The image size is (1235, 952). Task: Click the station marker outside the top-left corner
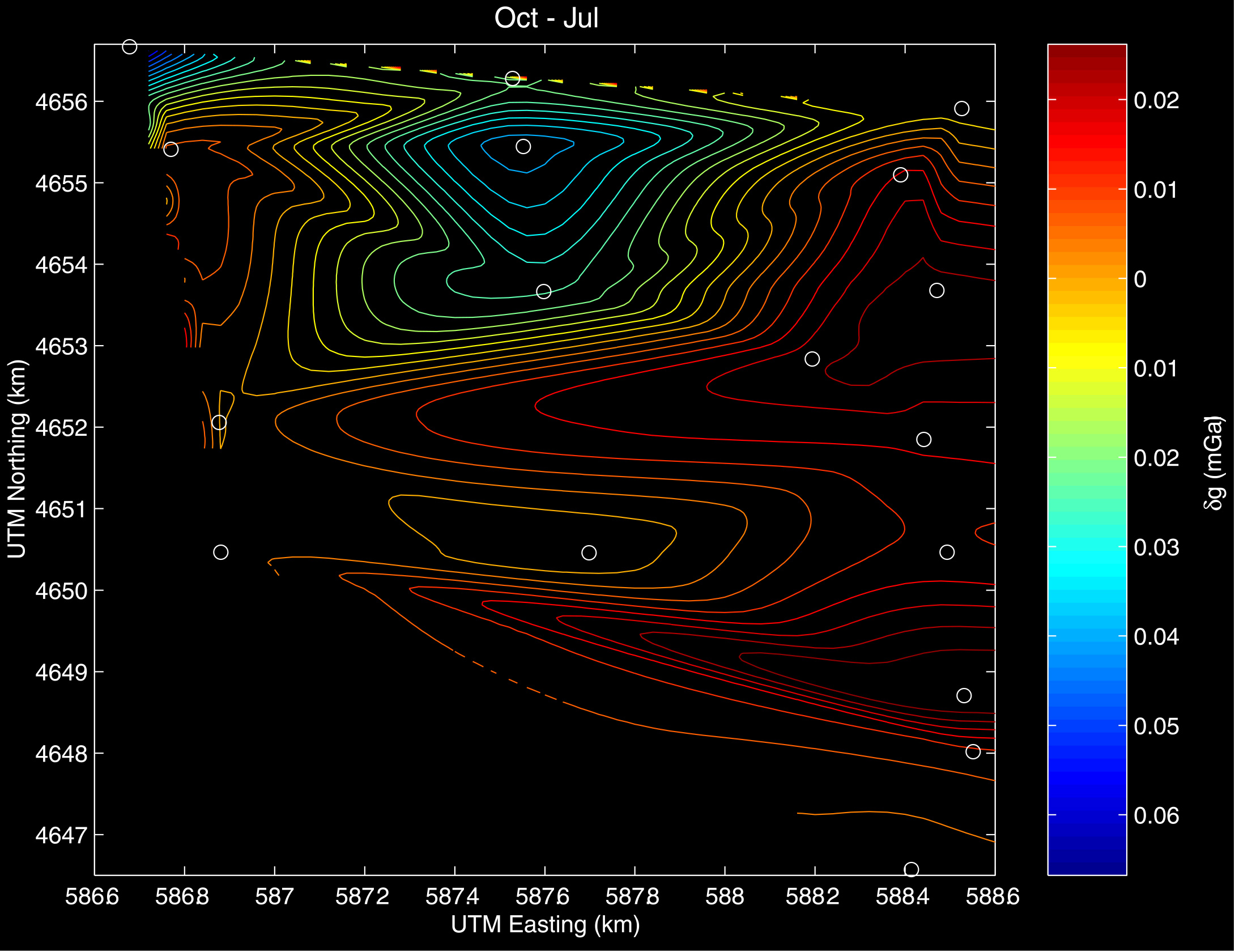coord(130,47)
